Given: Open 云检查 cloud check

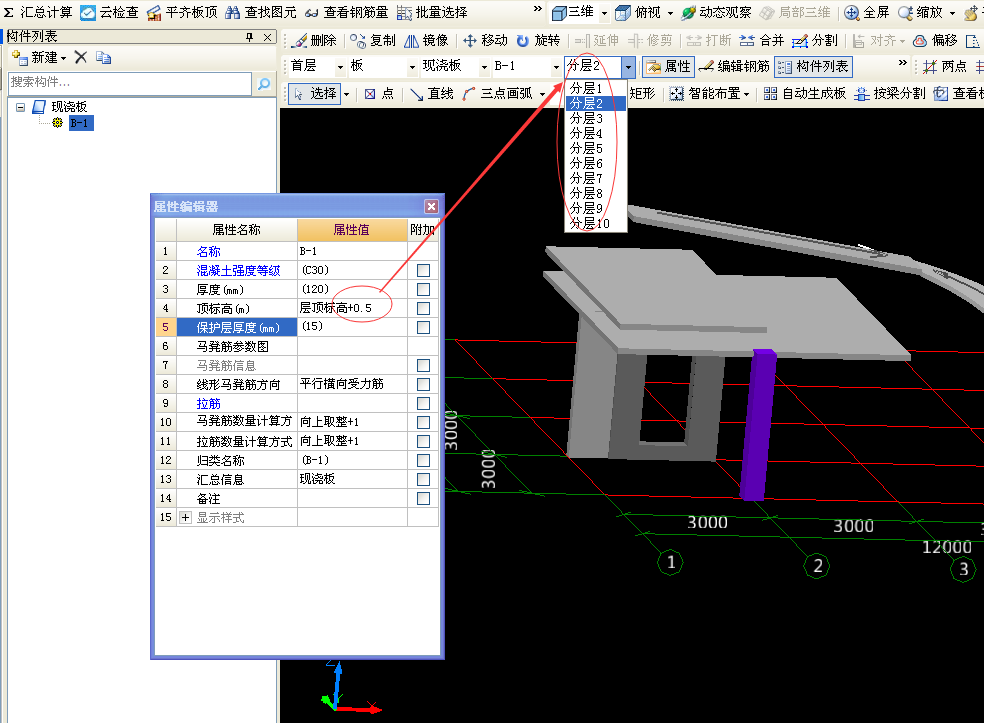Looking at the screenshot, I should [110, 12].
